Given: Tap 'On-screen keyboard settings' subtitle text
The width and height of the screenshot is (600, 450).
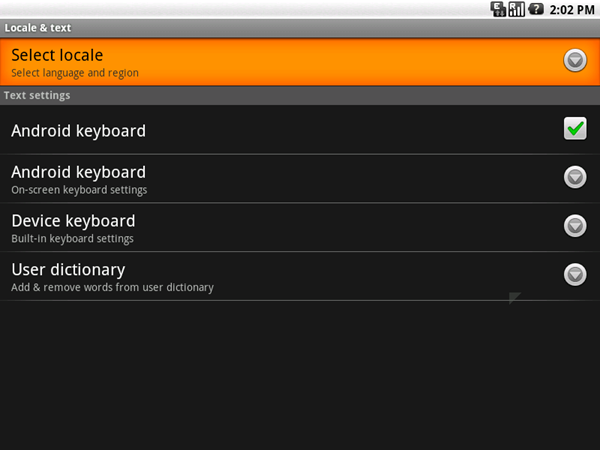Looking at the screenshot, I should [x=79, y=190].
